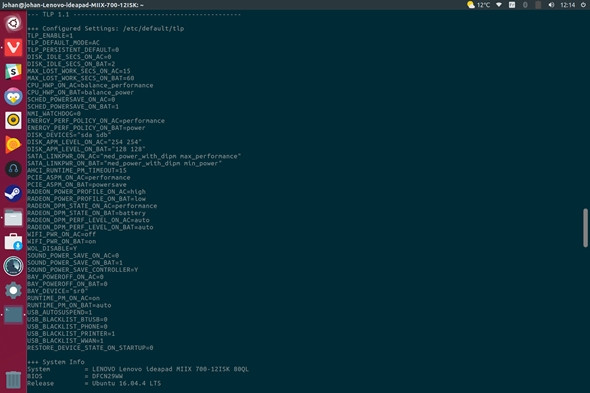Click the System Info heading
590x393 pixels.
click(x=56, y=362)
